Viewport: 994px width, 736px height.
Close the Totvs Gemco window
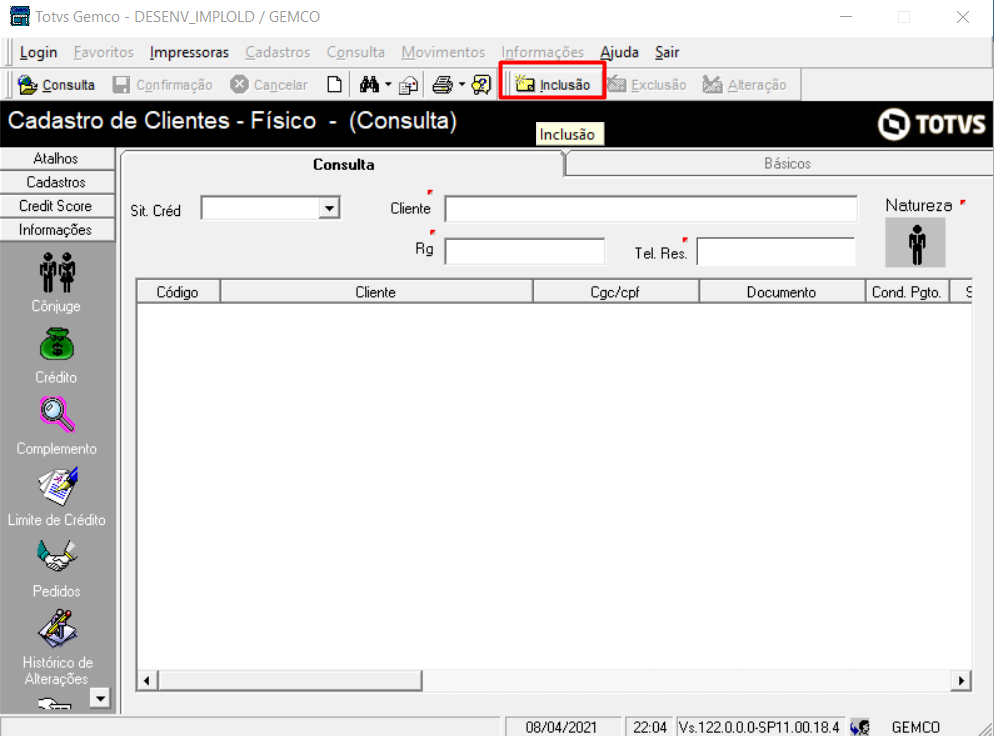[x=962, y=17]
